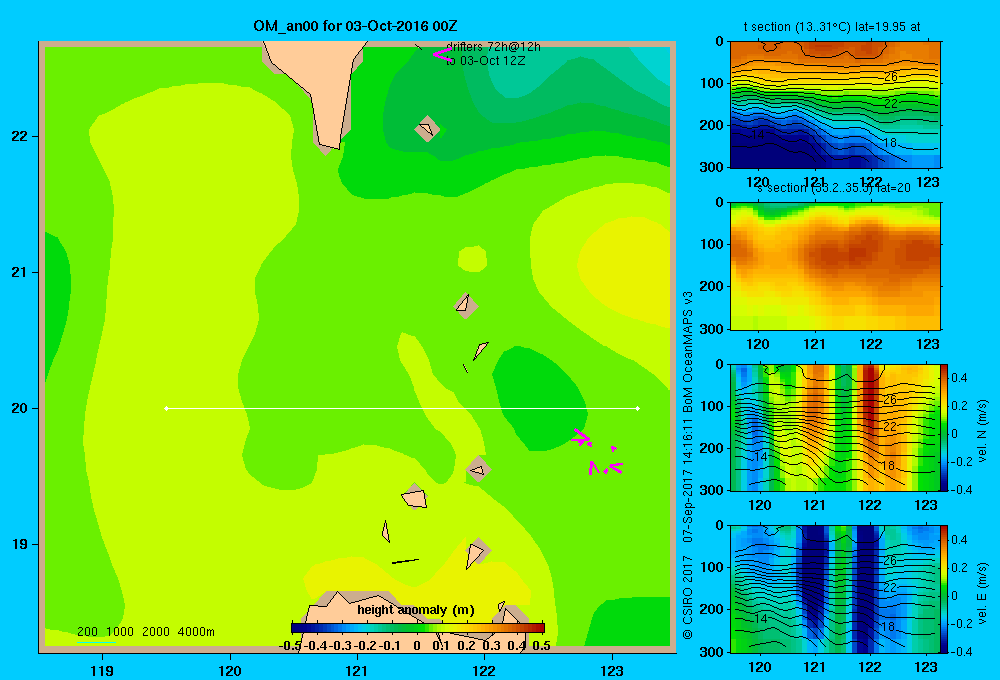Click isotherm label '26' in the temperature section
1000x680 pixels.
[x=891, y=77]
